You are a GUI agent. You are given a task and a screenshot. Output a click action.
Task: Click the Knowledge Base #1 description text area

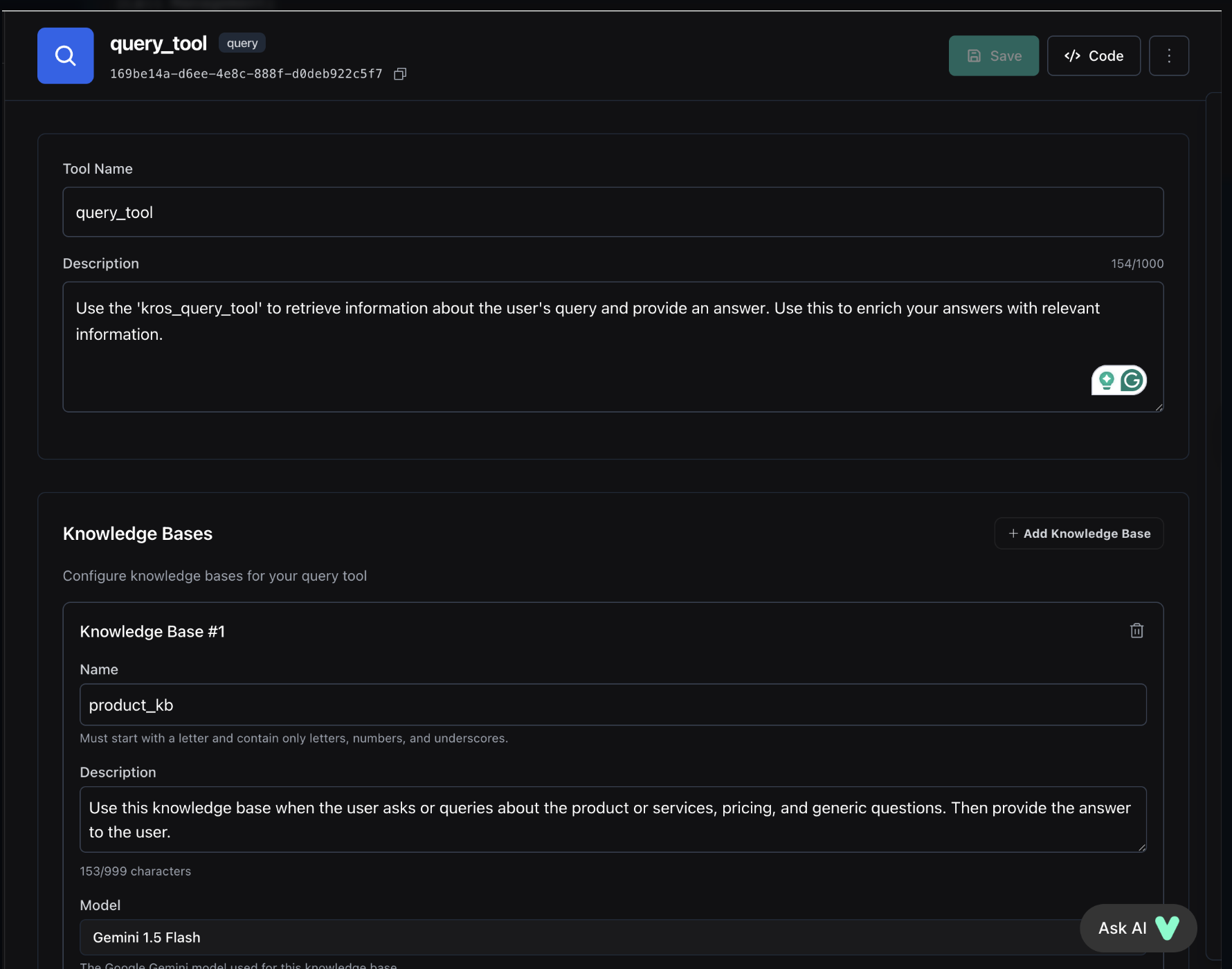point(613,819)
